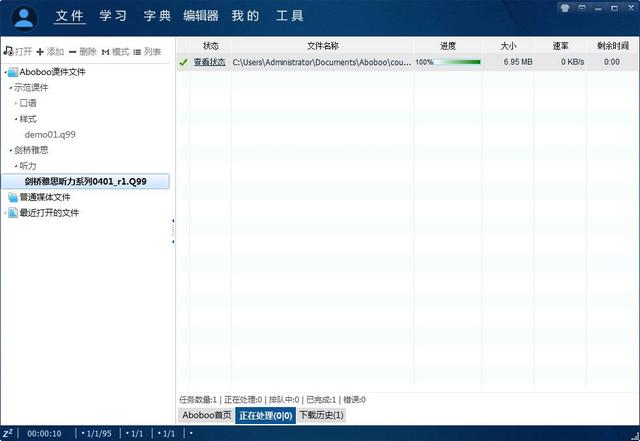Click the green checkmark status icon

coord(183,62)
